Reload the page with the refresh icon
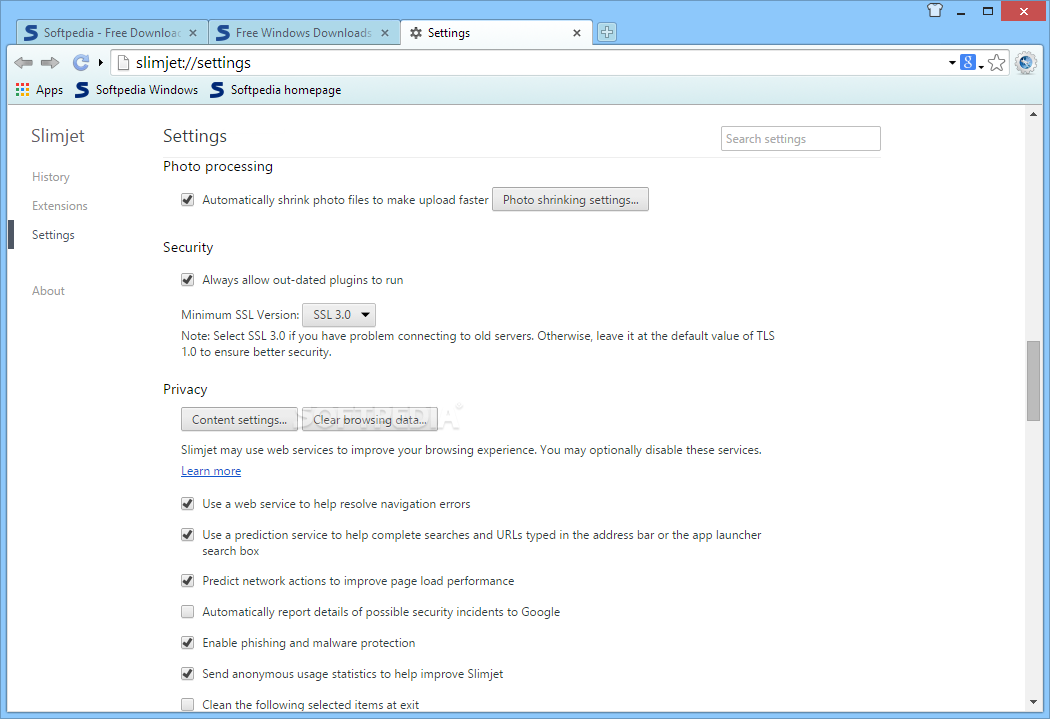 81,63
